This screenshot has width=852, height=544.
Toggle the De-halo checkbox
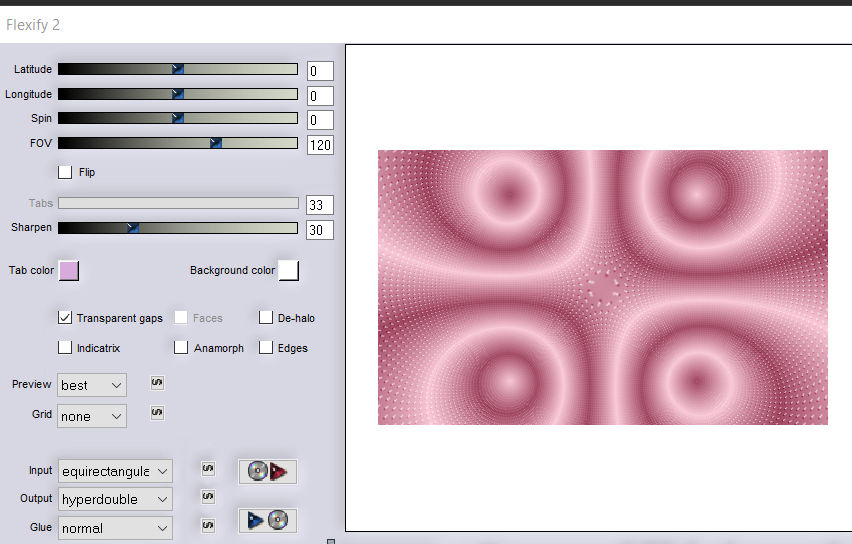[266, 317]
